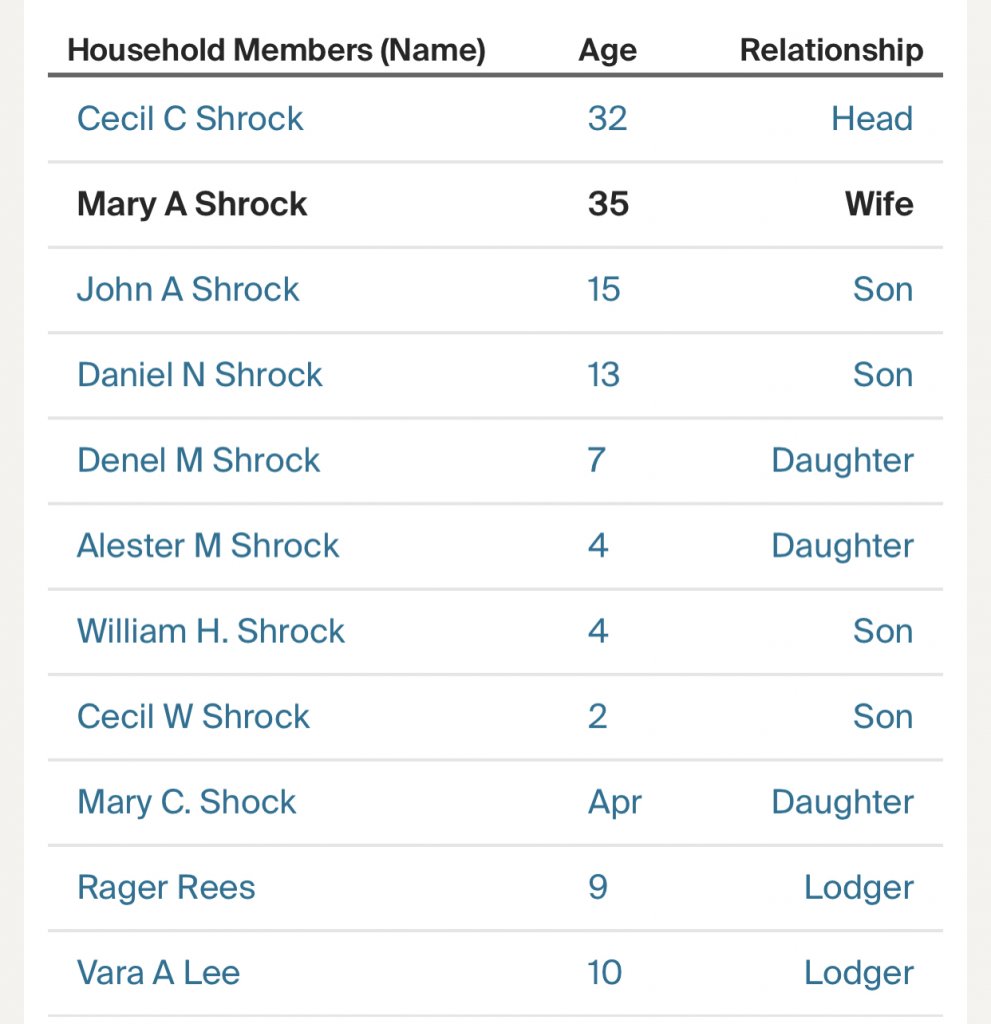Select Cecil W Shrock name link
This screenshot has width=991, height=1024.
pos(193,717)
